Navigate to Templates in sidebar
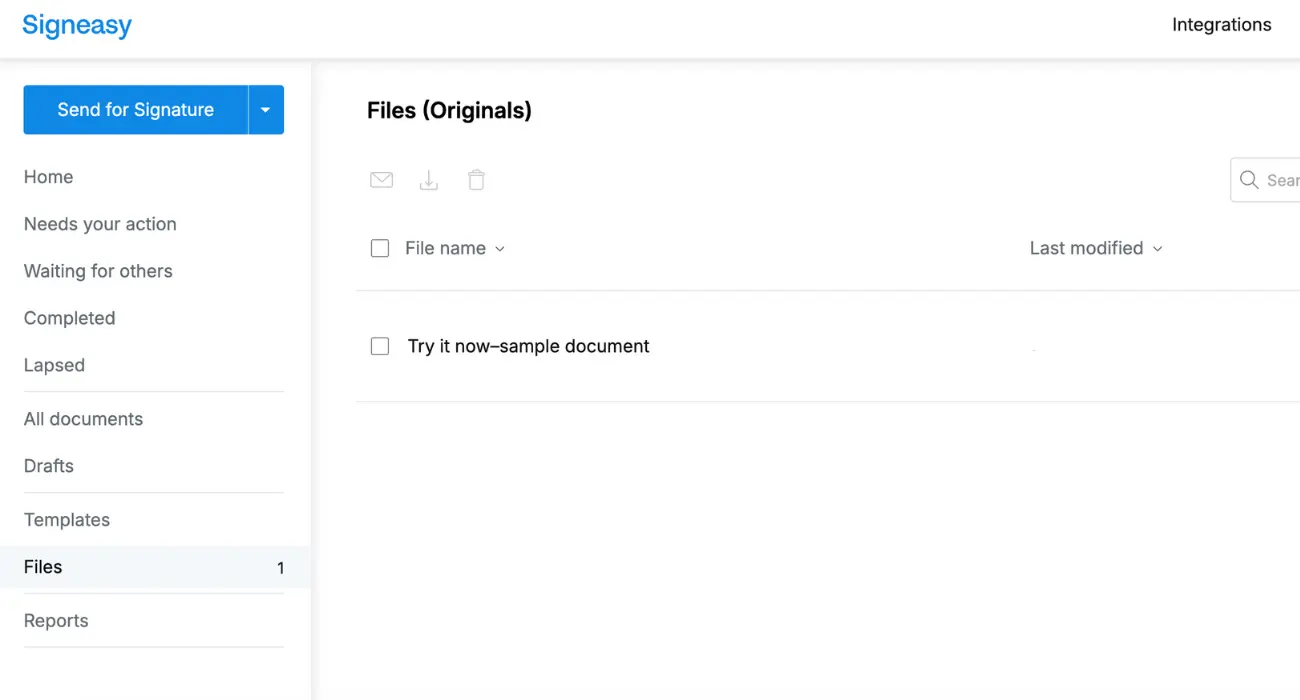Screen dimensions: 1300x700 click(x=67, y=520)
